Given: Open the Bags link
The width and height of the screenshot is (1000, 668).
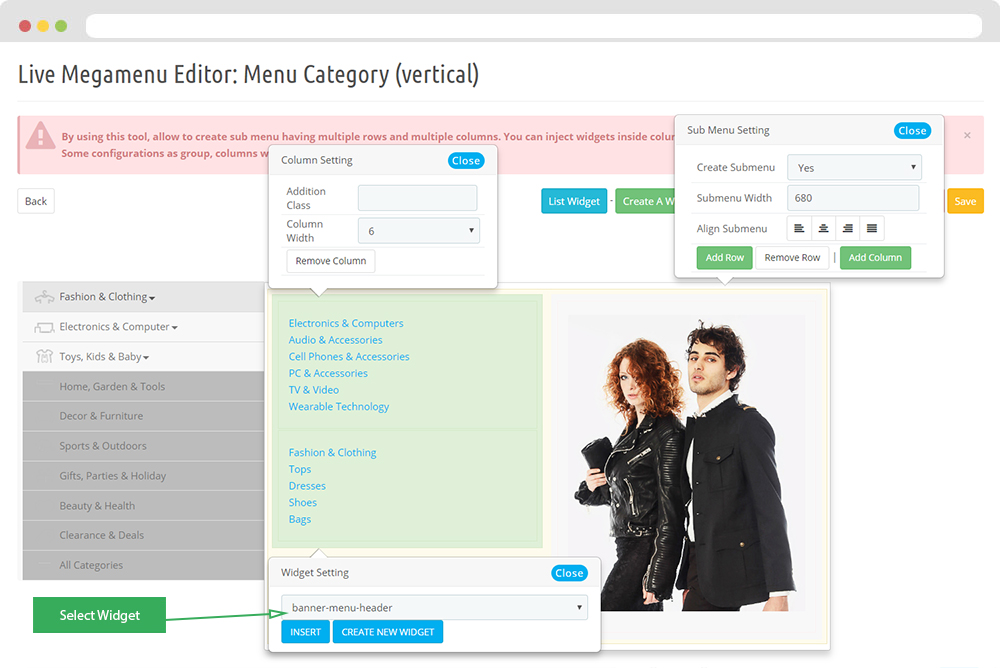Looking at the screenshot, I should (300, 519).
